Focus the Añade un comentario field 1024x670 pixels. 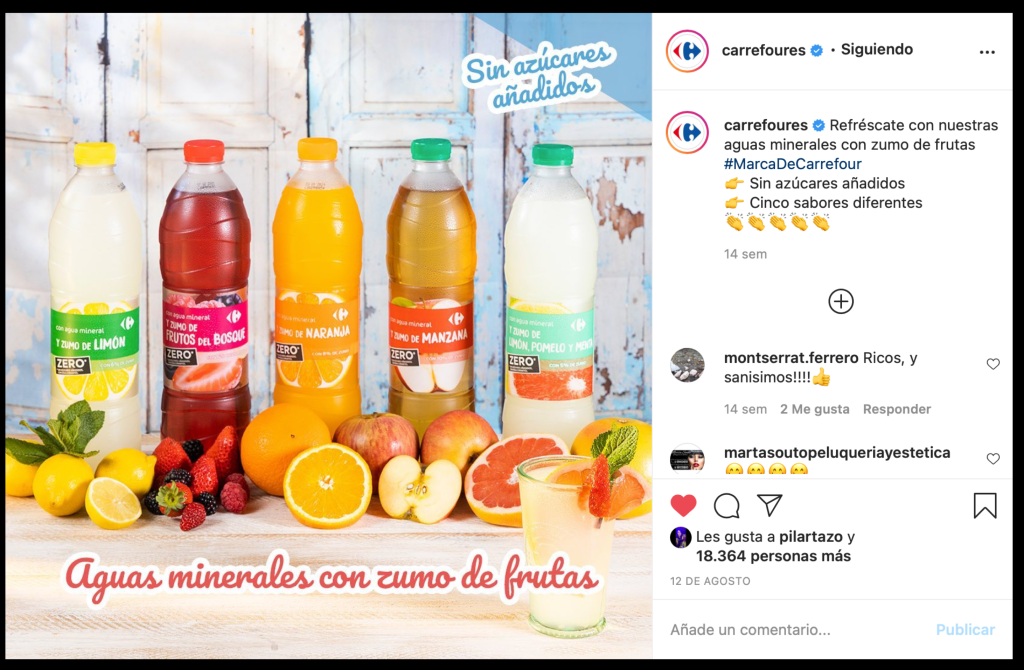click(x=797, y=630)
